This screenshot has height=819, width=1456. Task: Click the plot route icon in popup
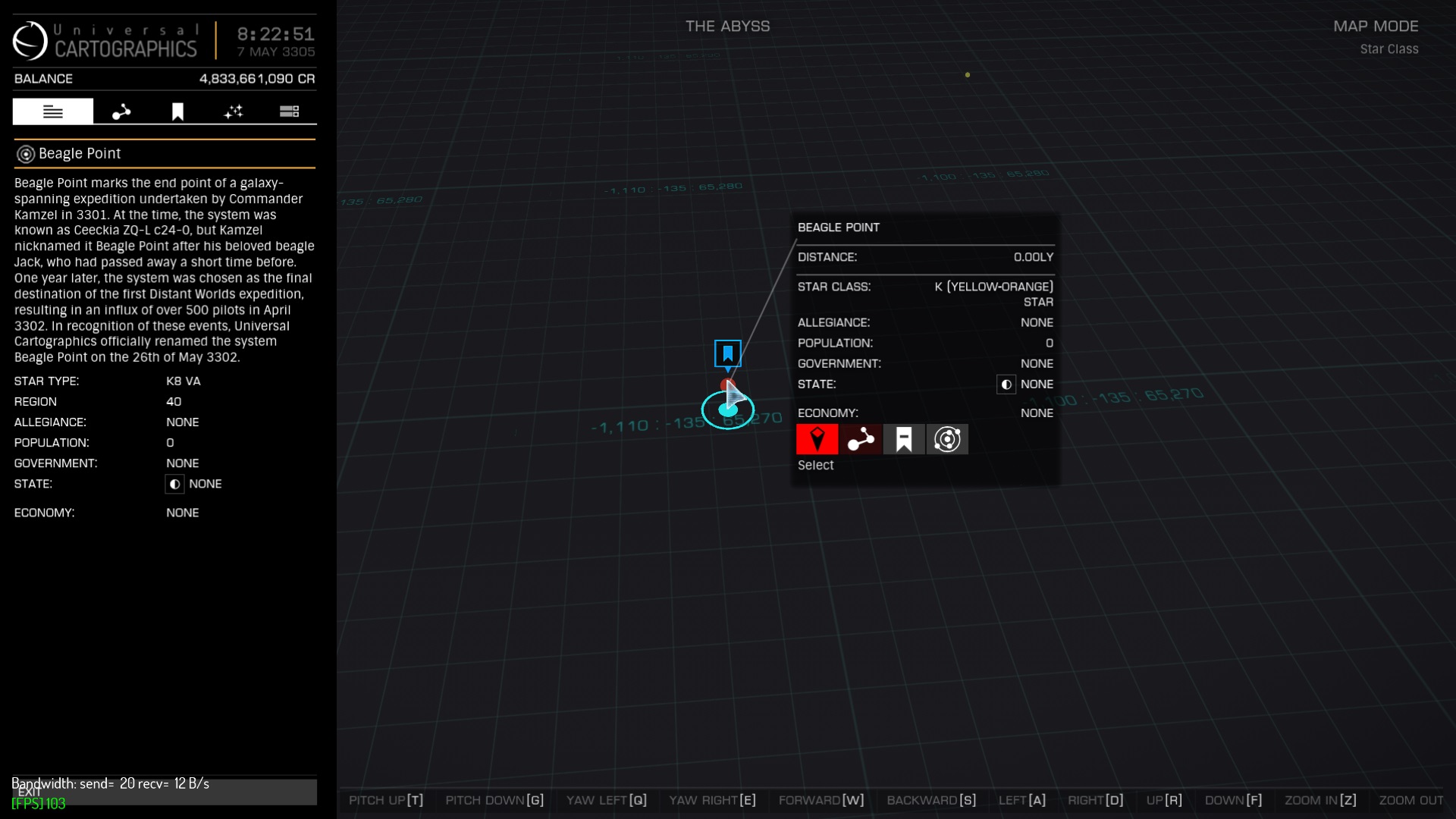pyautogui.click(x=861, y=439)
